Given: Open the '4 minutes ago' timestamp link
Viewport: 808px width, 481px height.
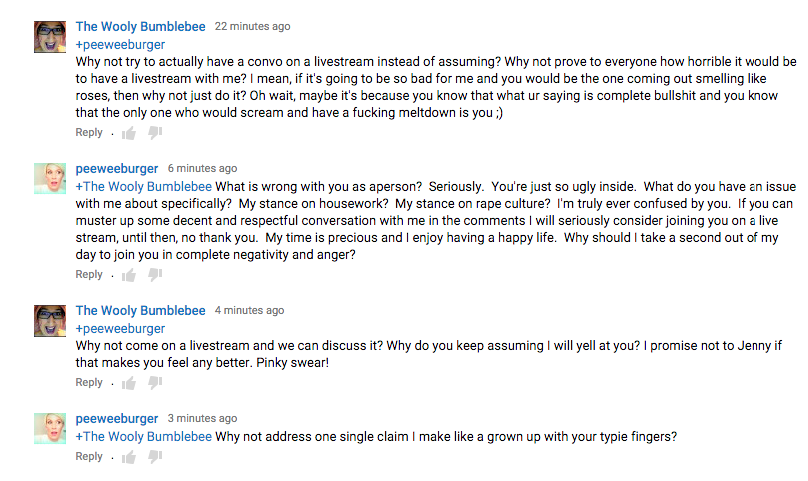Looking at the screenshot, I should pos(249,310).
